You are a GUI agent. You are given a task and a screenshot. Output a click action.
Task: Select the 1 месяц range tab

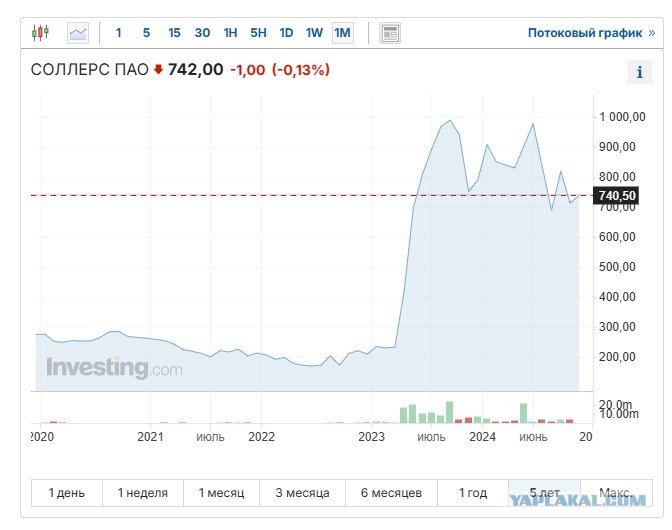[221, 493]
